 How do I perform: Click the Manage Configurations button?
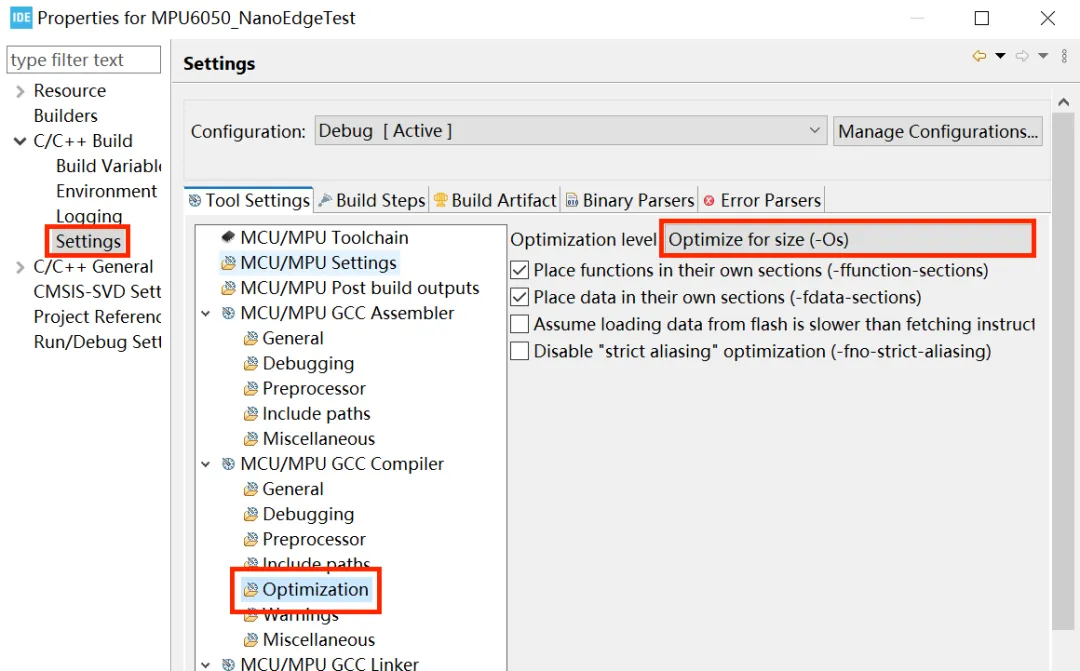coord(937,131)
